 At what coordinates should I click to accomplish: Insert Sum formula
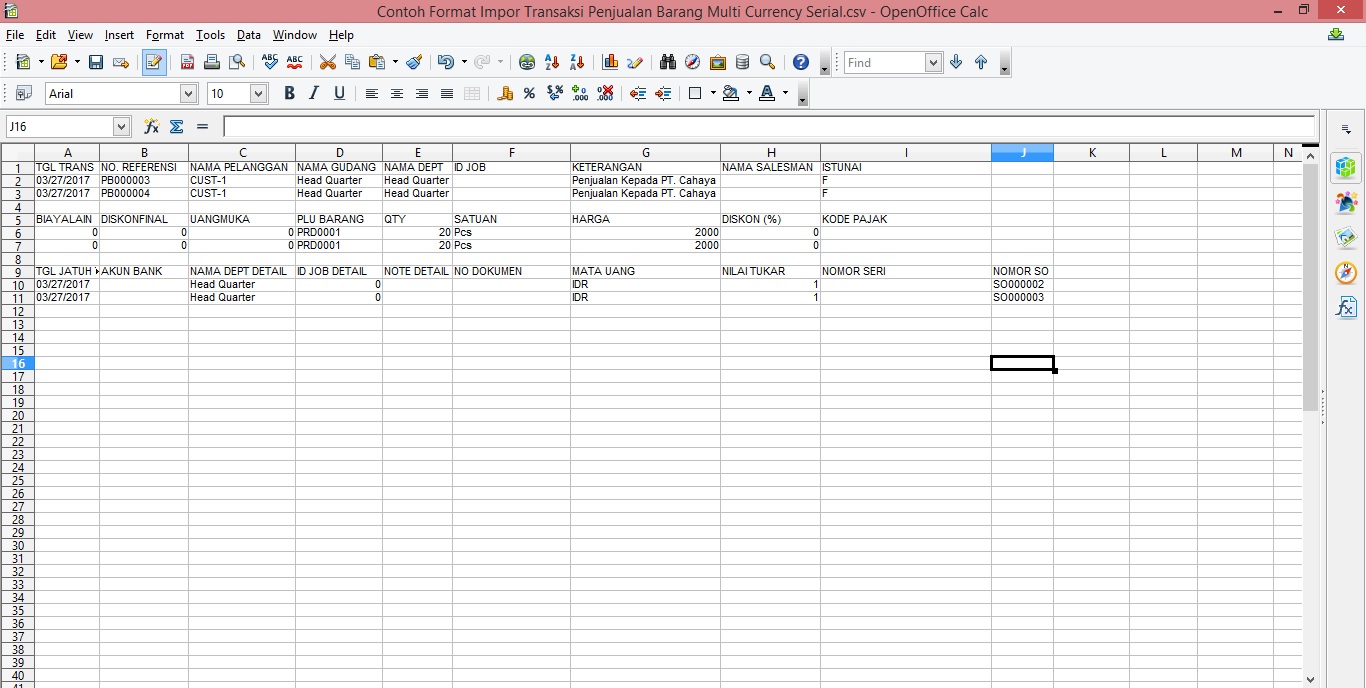coord(176,126)
